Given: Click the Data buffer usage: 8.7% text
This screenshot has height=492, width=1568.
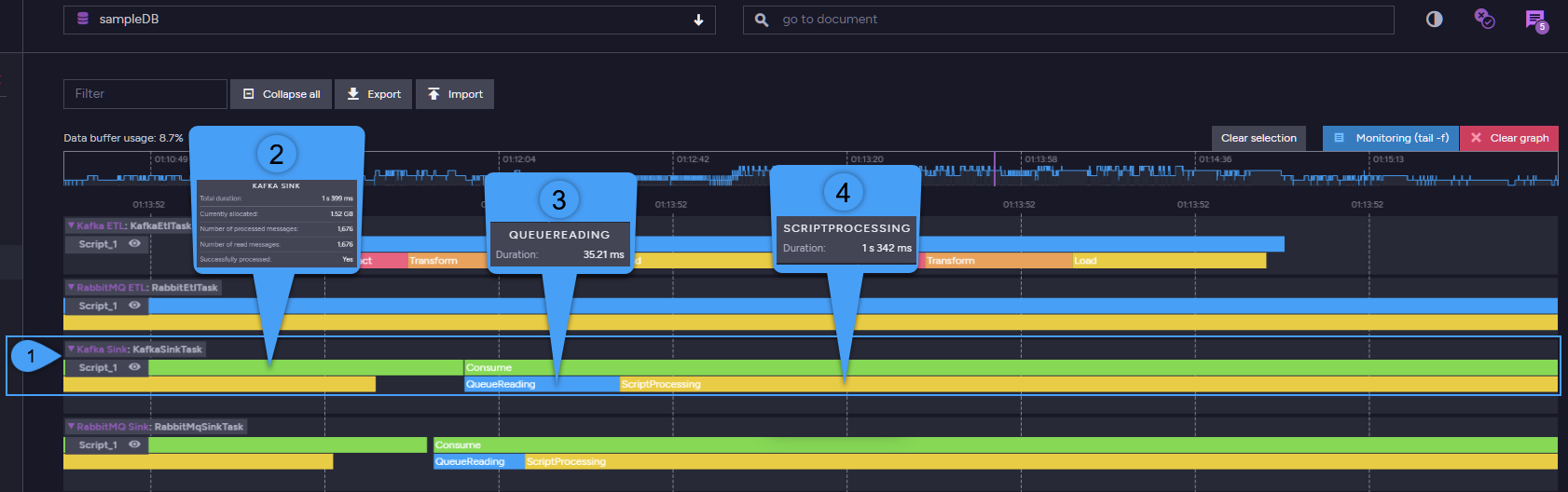Looking at the screenshot, I should click(123, 138).
